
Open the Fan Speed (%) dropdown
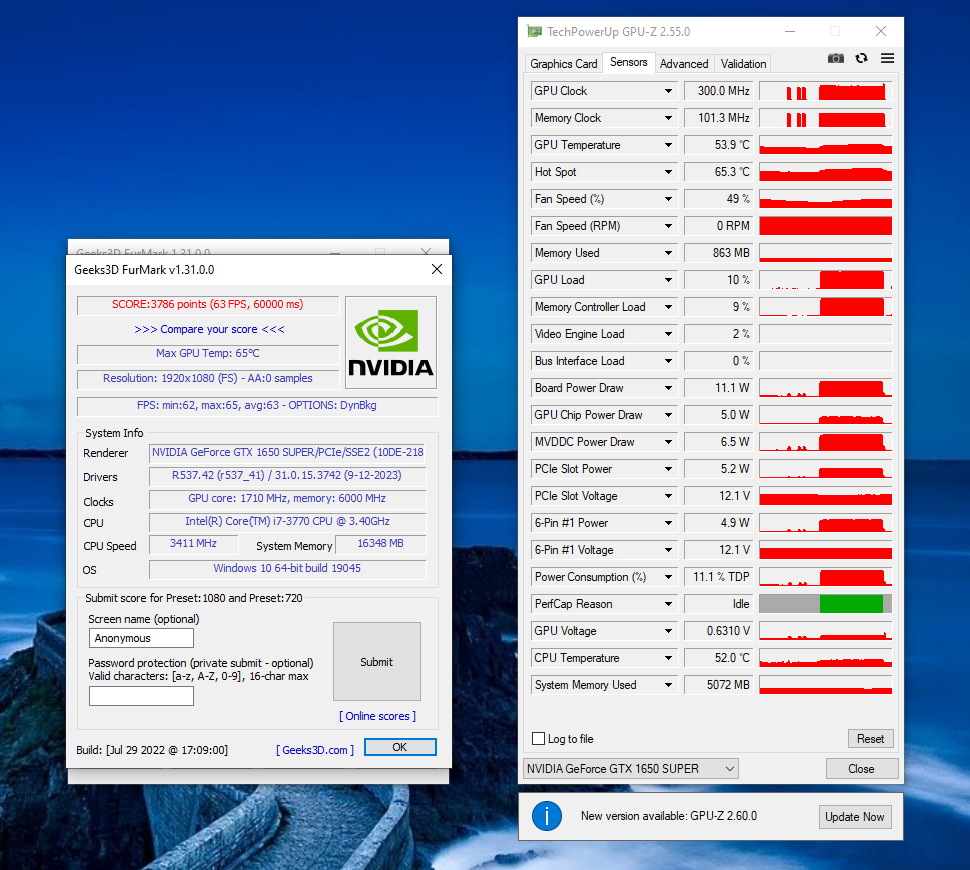click(x=668, y=199)
